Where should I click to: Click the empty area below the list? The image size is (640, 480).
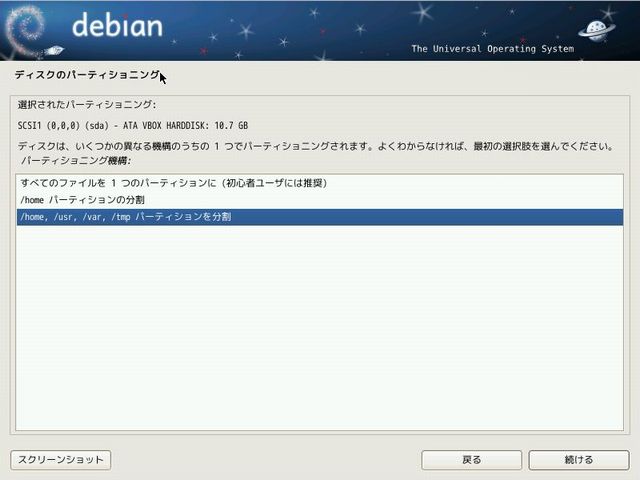(320, 330)
